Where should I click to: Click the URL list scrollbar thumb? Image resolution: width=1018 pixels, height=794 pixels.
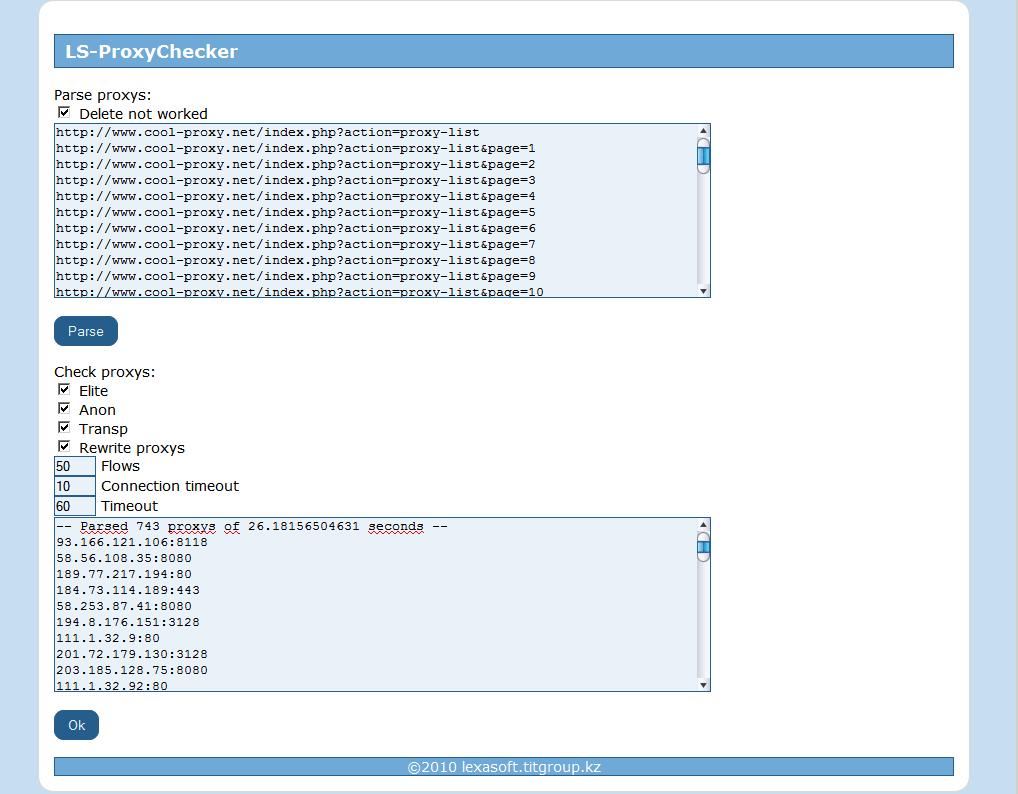[x=703, y=156]
